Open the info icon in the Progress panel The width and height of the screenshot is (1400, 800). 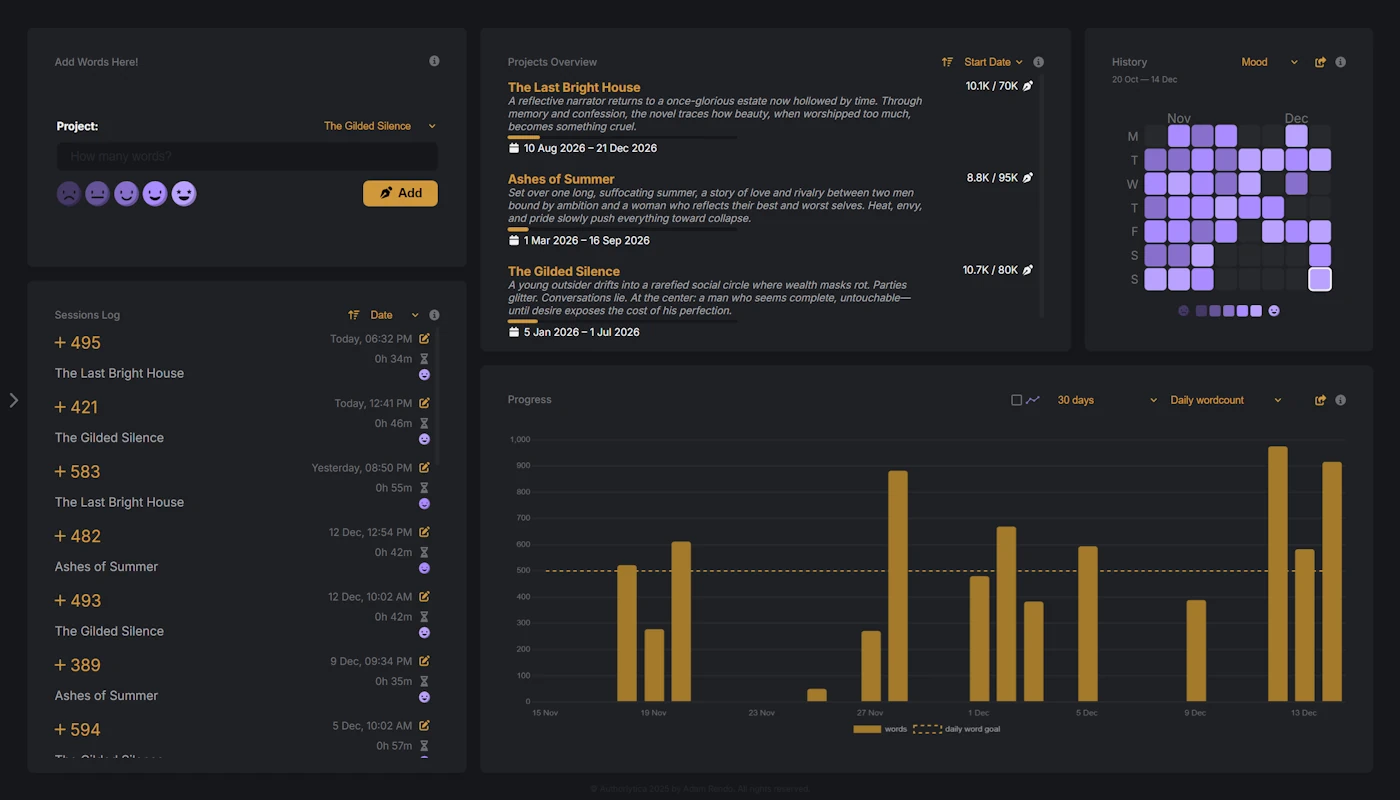[x=1340, y=399]
